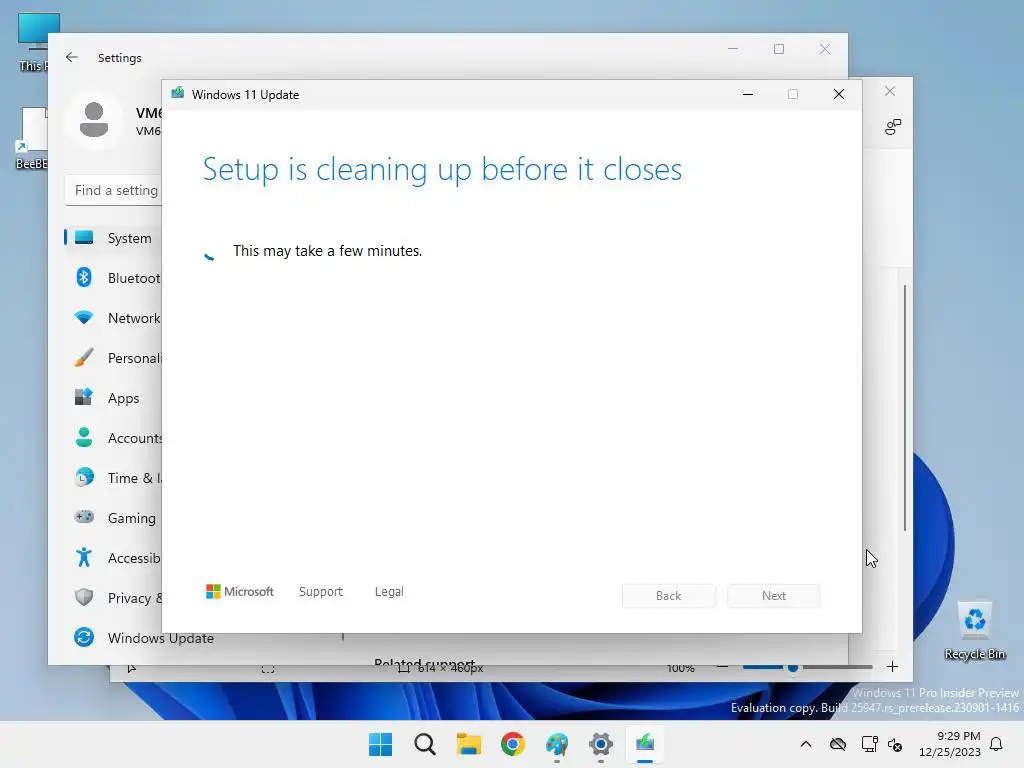Adjust the Paint zoom slider handle

[x=793, y=667]
